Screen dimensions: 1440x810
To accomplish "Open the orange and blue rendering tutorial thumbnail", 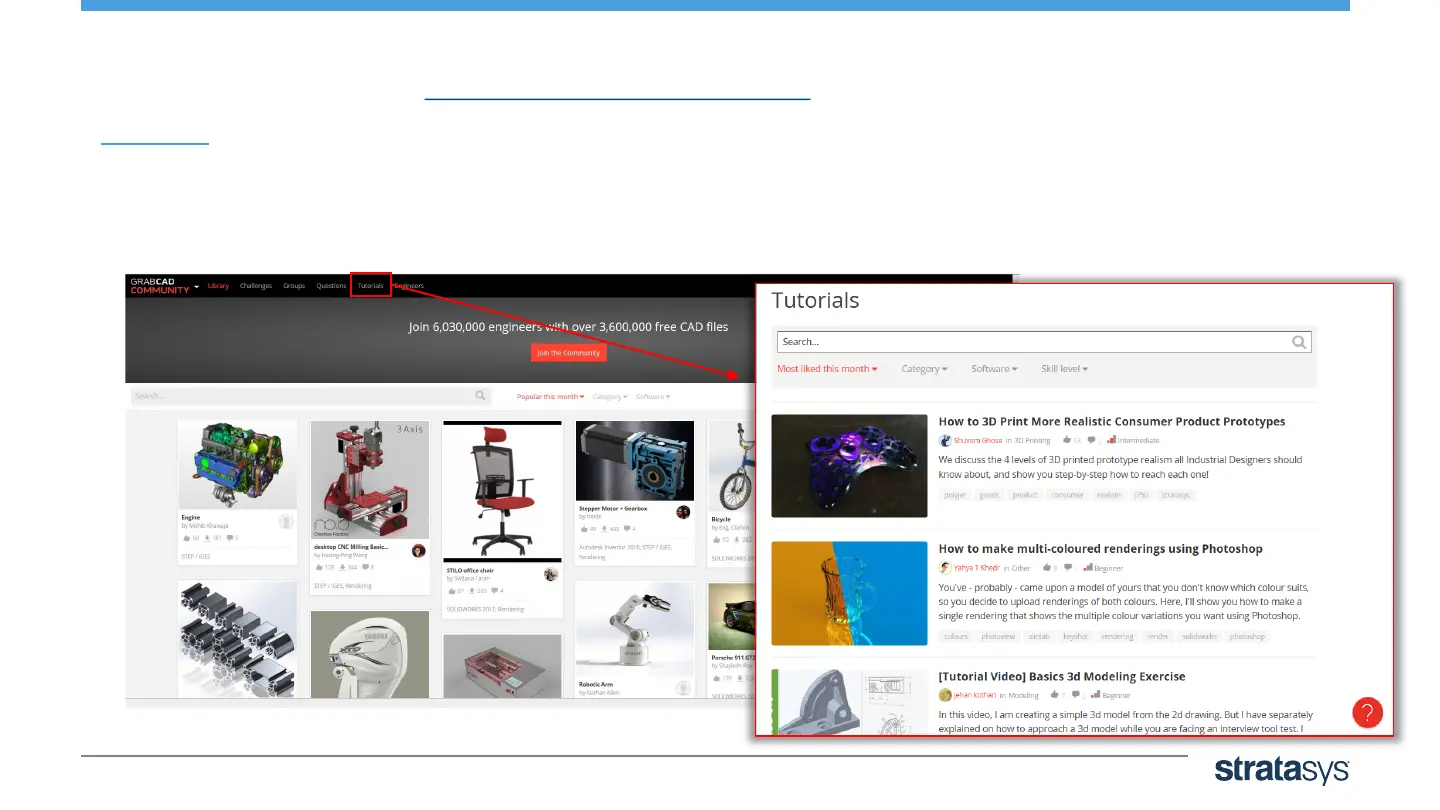I will click(x=849, y=593).
